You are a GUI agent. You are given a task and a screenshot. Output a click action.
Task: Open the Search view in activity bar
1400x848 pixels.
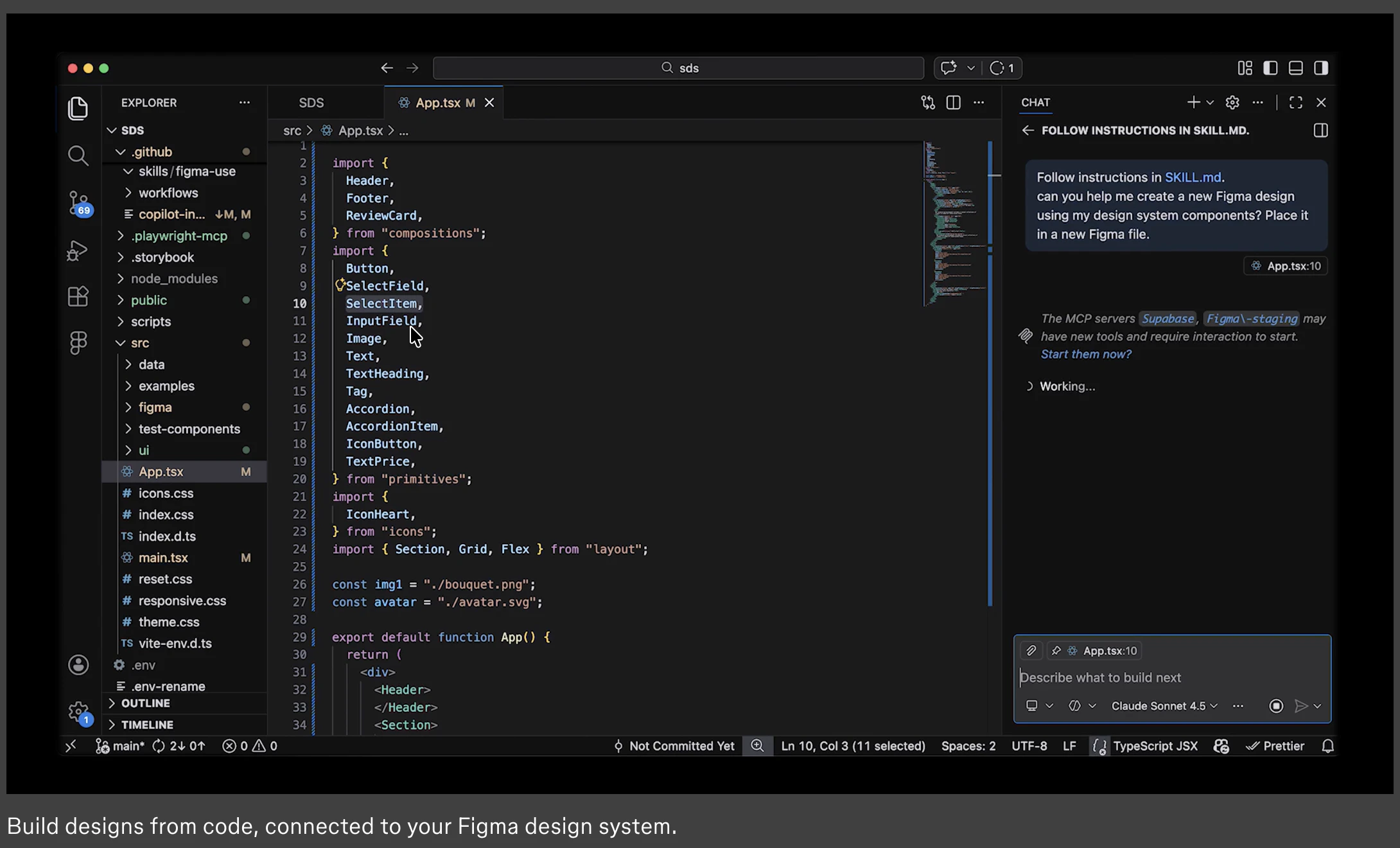click(78, 155)
